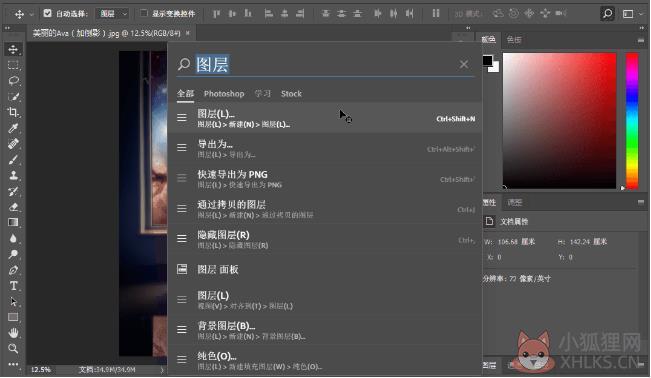Select the Clone Stamp tool
The width and height of the screenshot is (651, 378).
click(13, 176)
